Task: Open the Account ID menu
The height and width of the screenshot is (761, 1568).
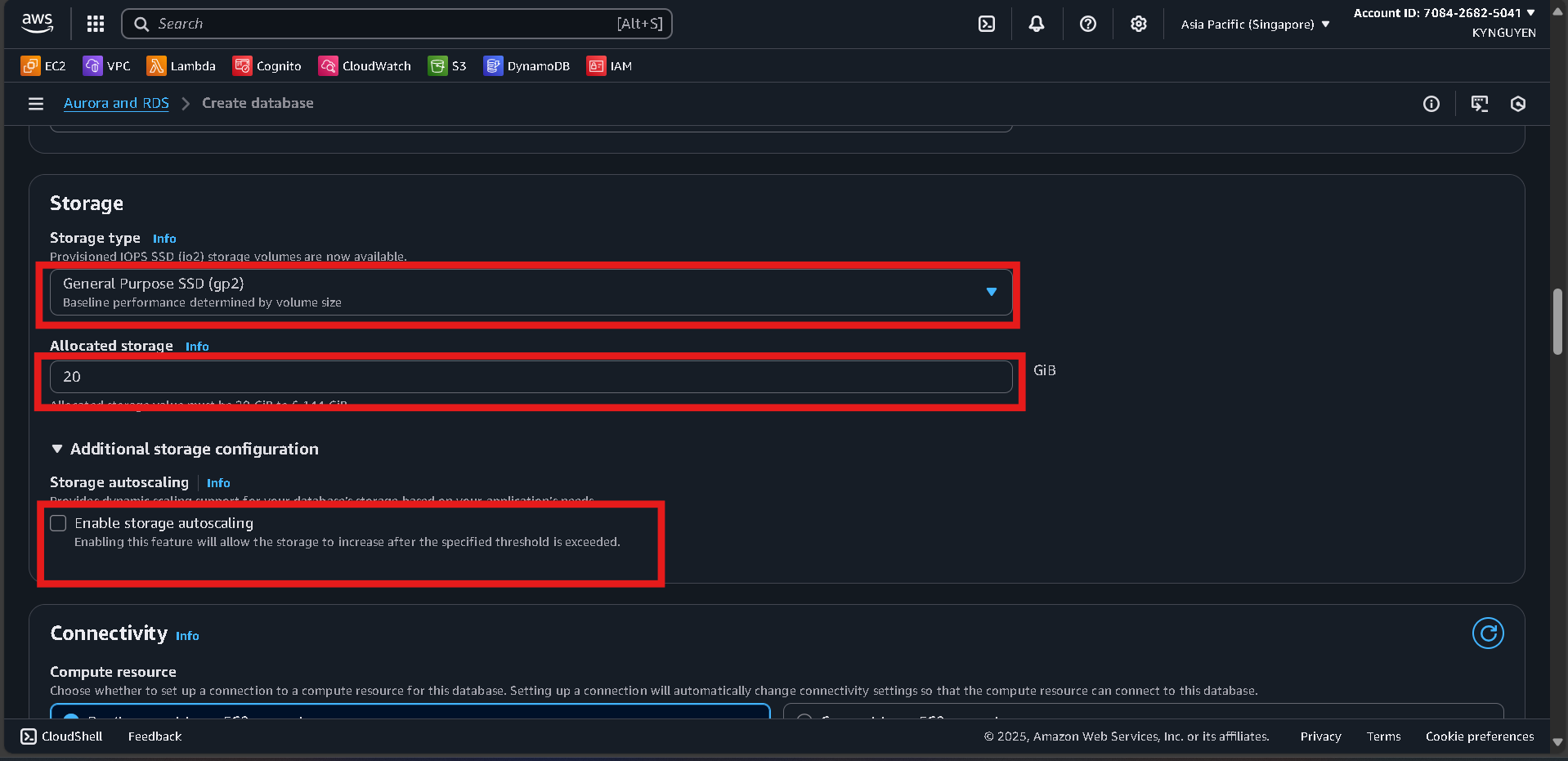Action: [1445, 13]
